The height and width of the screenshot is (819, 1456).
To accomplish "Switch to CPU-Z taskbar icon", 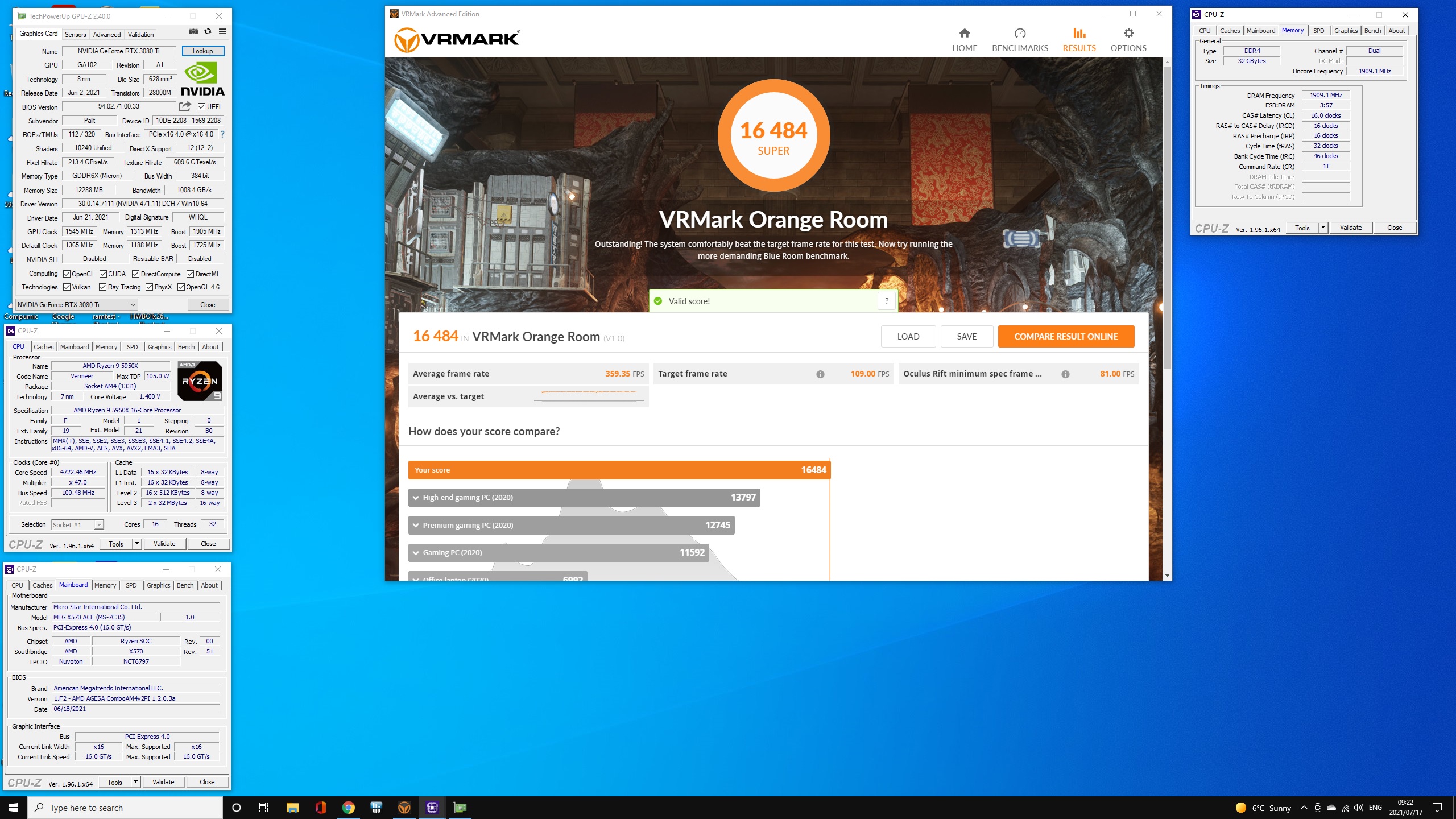I will (432, 808).
